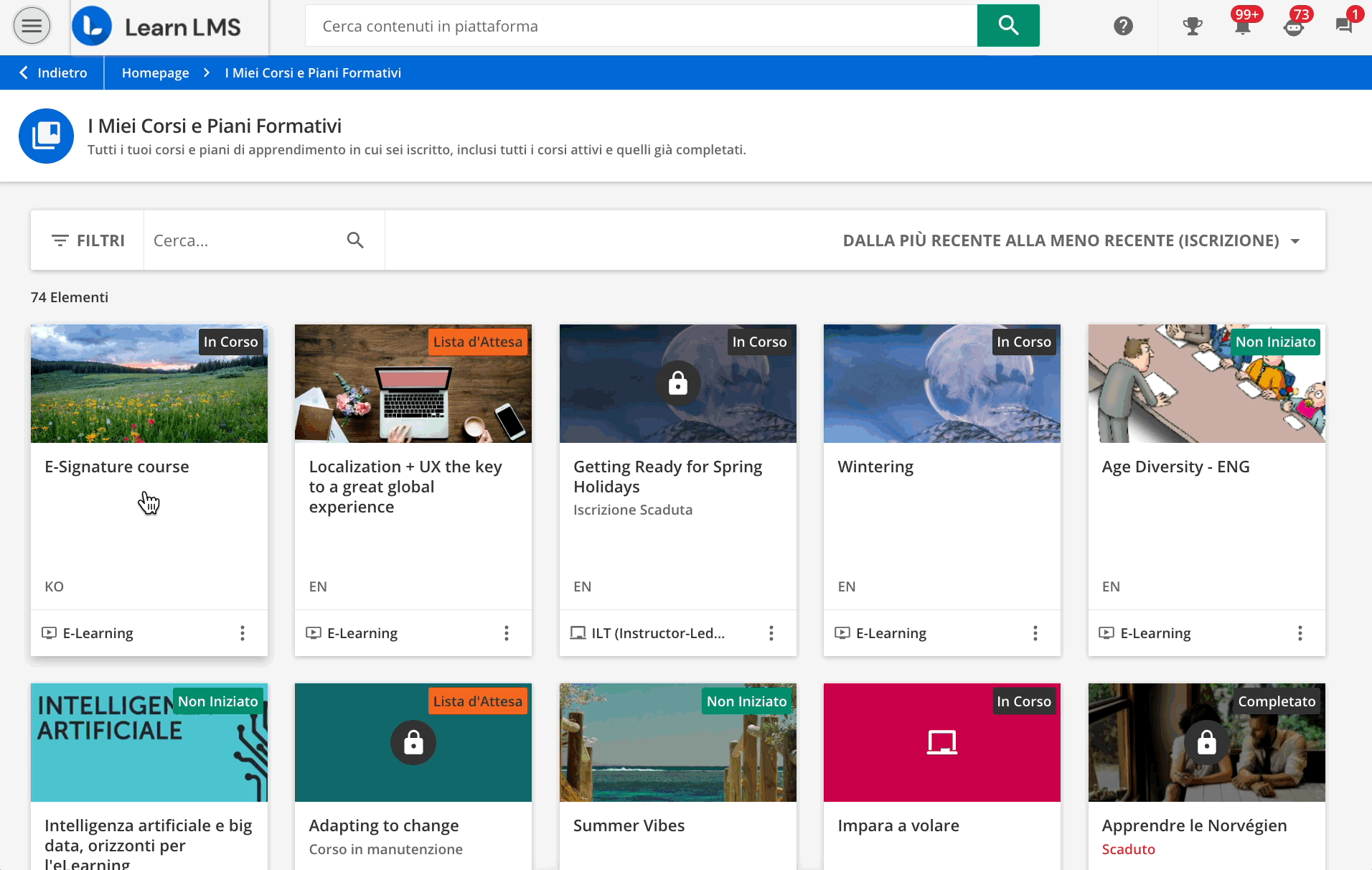Open the chat messages icon
Image resolution: width=1372 pixels, height=870 pixels.
click(1343, 27)
